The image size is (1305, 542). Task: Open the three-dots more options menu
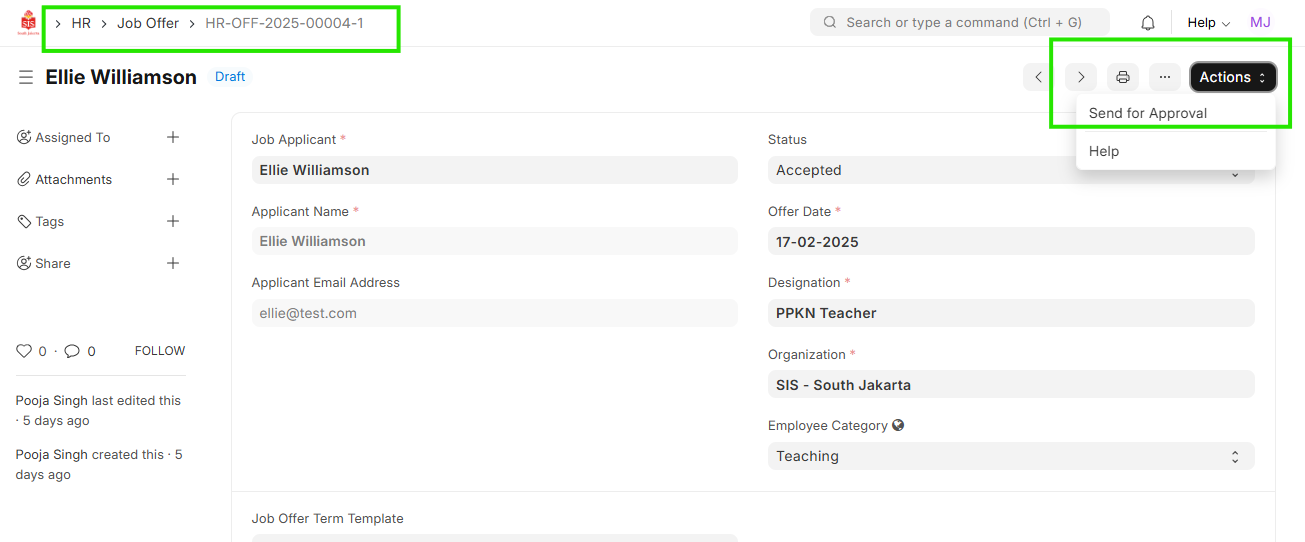tap(1165, 77)
